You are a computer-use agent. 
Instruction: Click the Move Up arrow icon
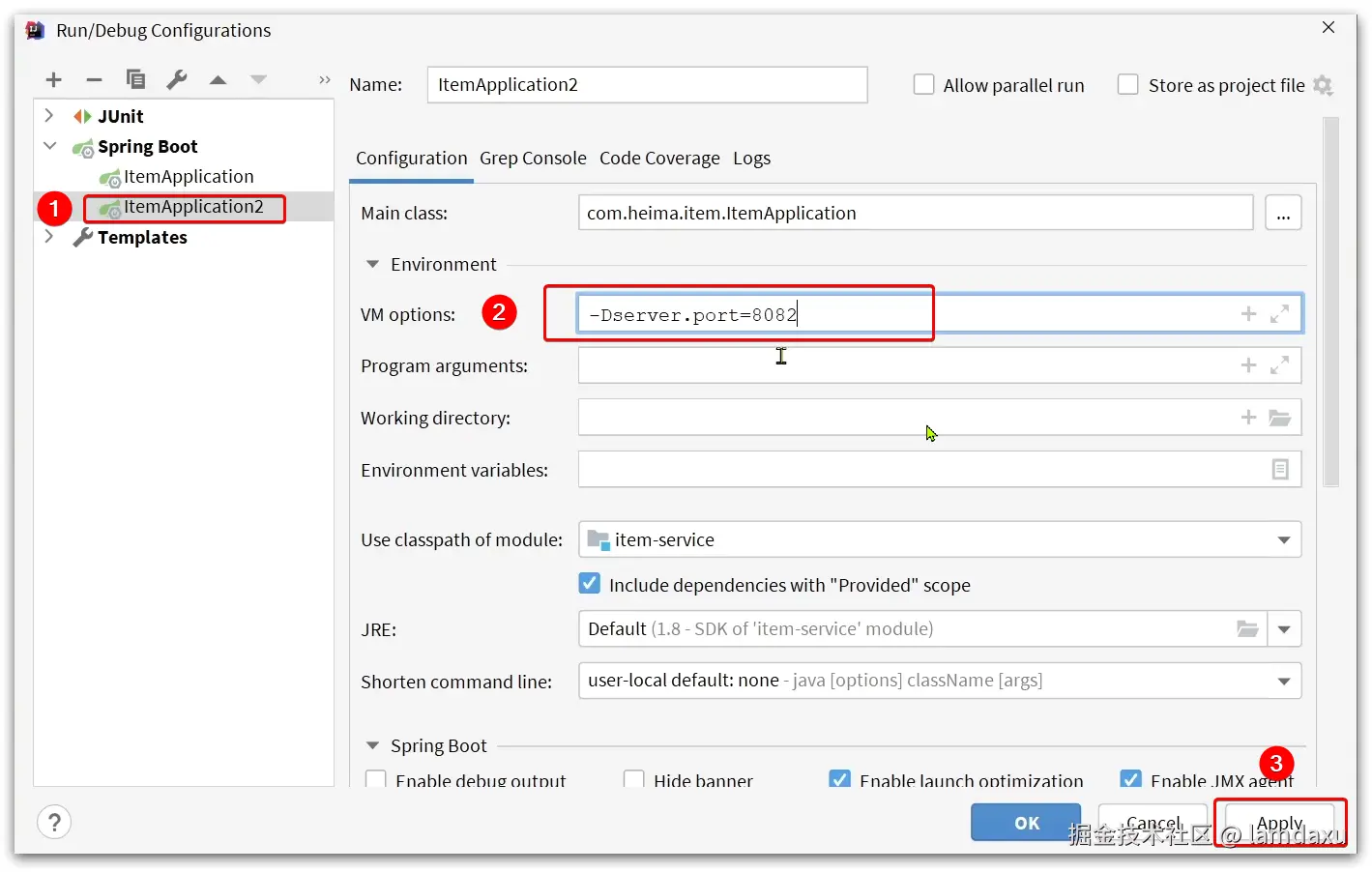[x=219, y=80]
